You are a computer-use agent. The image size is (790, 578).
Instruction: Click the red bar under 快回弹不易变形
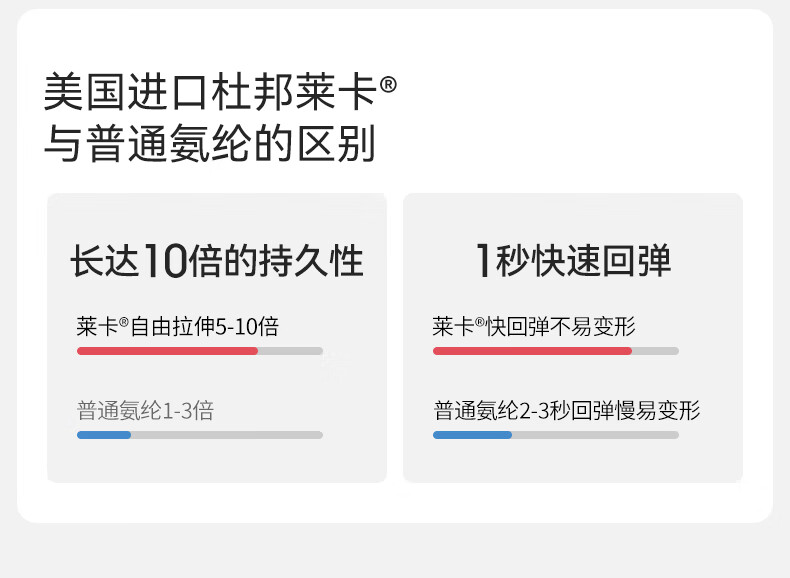click(x=532, y=351)
